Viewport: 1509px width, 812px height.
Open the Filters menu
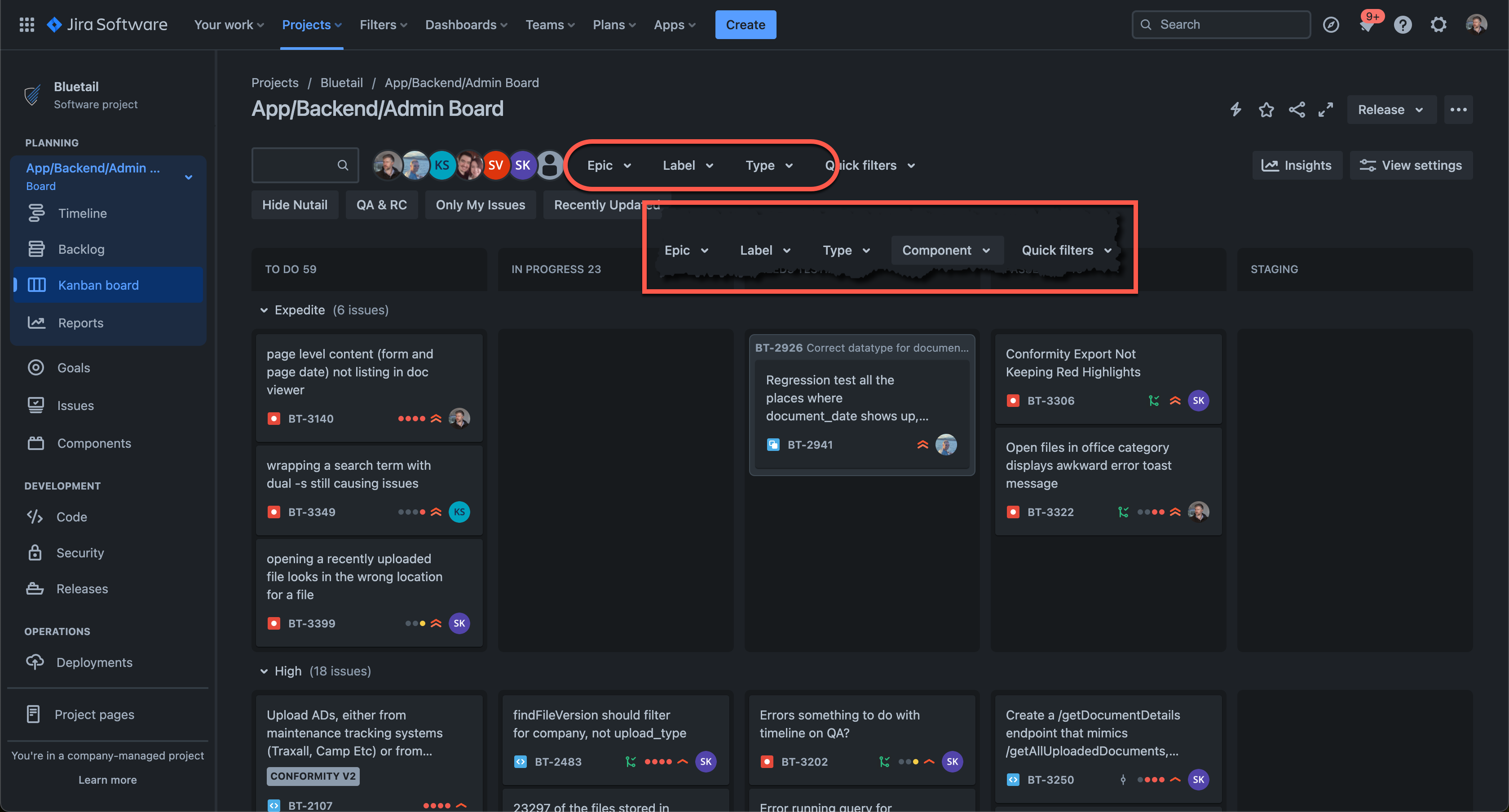[x=383, y=25]
